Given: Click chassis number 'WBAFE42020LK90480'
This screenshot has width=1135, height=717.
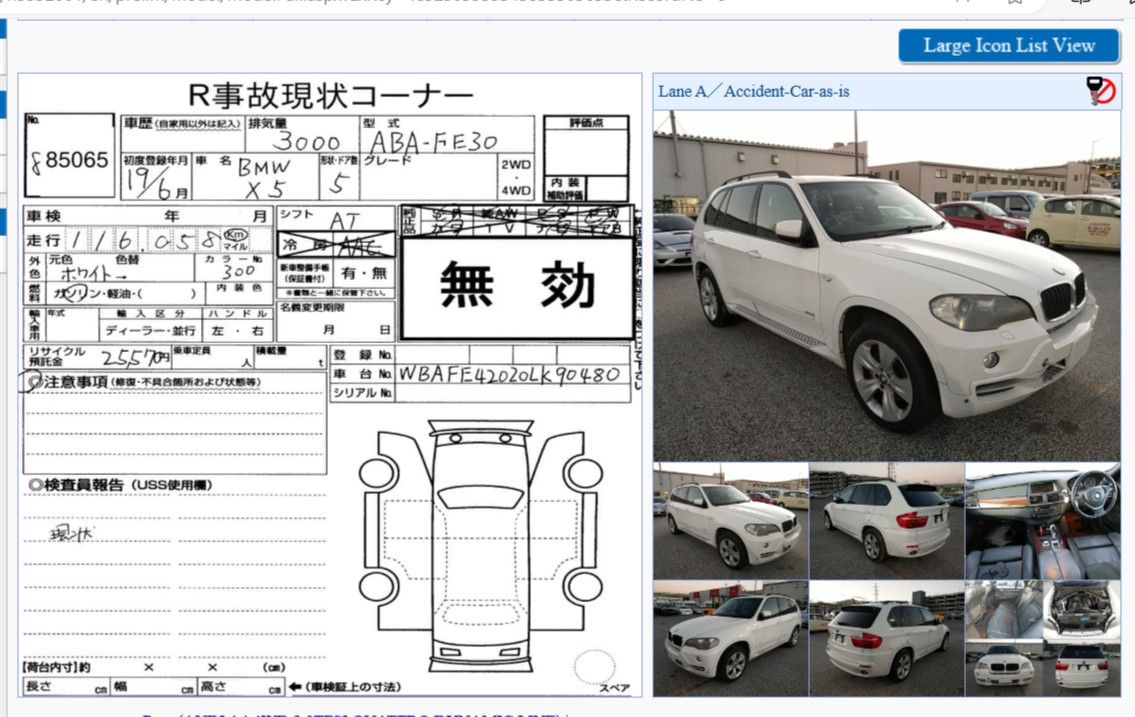Looking at the screenshot, I should [509, 374].
